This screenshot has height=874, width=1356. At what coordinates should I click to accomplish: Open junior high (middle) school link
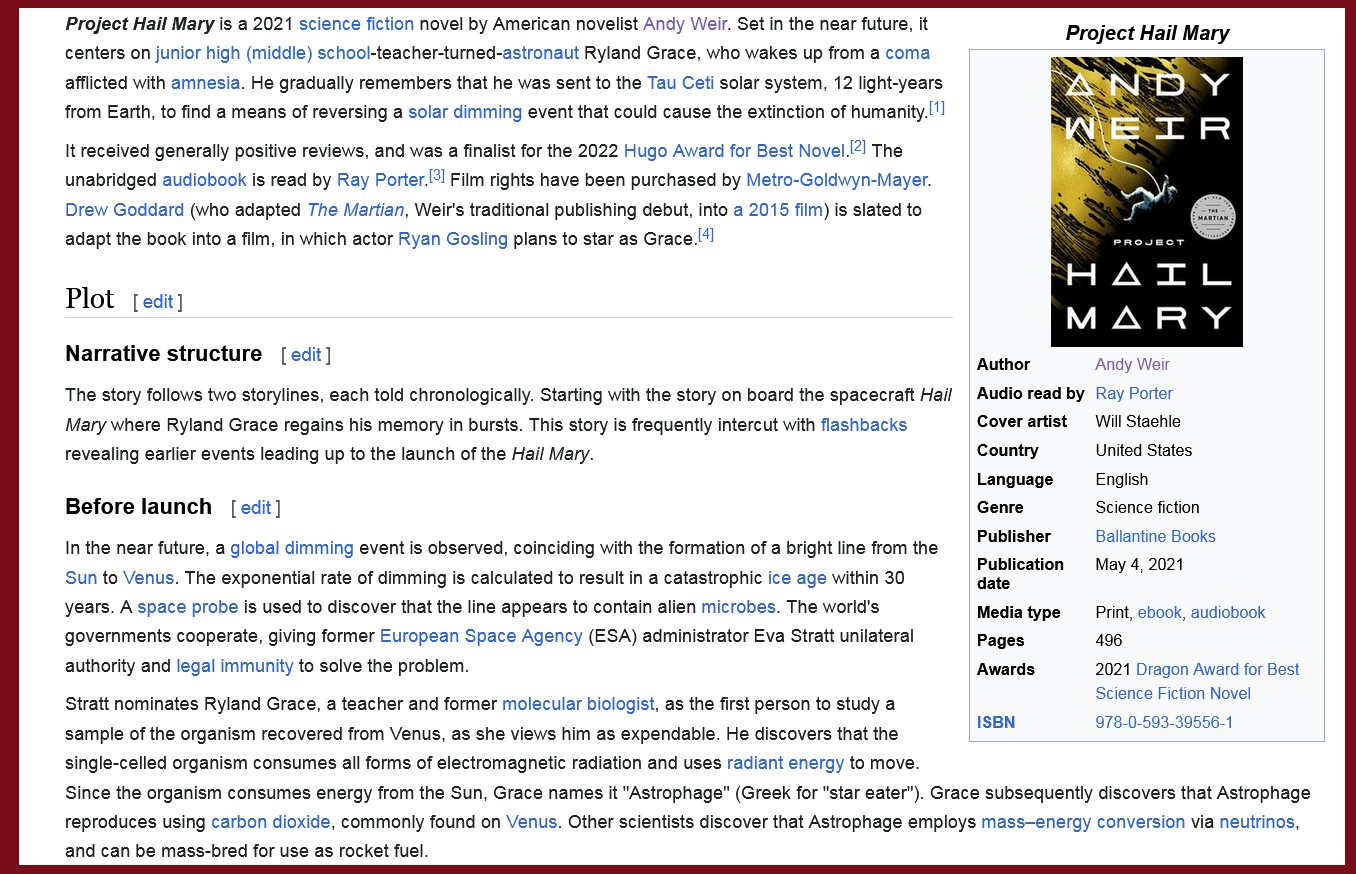pyautogui.click(x=262, y=53)
